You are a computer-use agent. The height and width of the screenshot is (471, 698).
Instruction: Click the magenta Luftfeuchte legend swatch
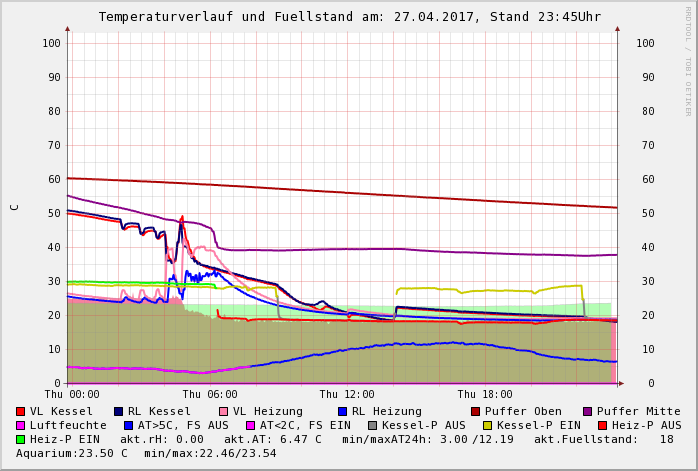click(x=21, y=425)
